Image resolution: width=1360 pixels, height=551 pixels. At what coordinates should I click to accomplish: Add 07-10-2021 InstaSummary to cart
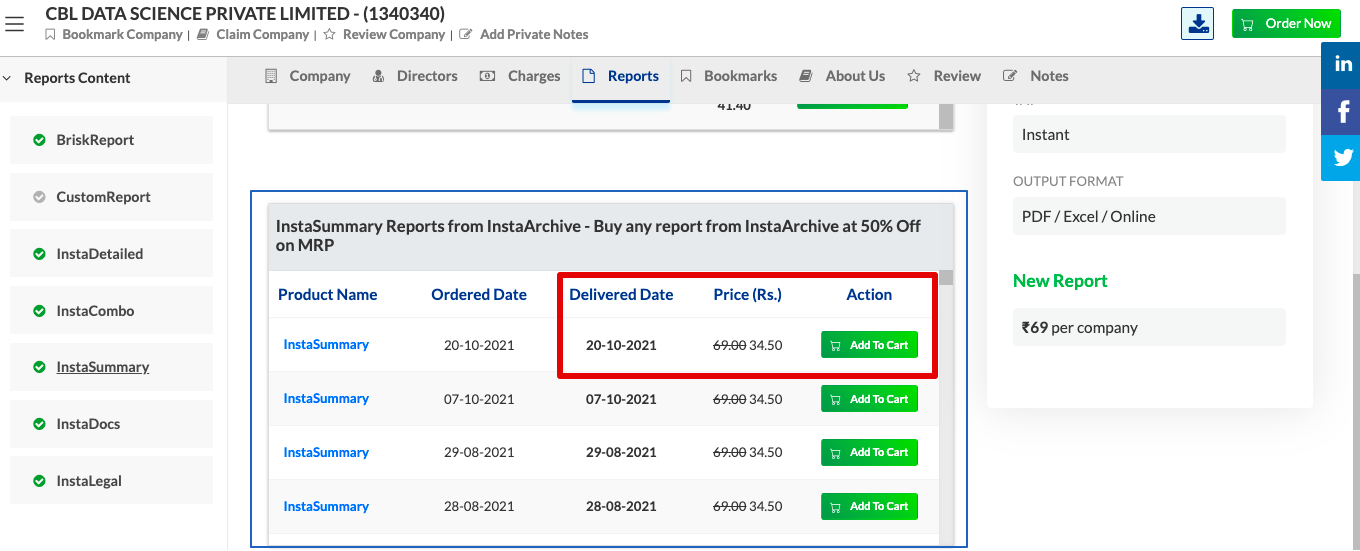click(869, 399)
